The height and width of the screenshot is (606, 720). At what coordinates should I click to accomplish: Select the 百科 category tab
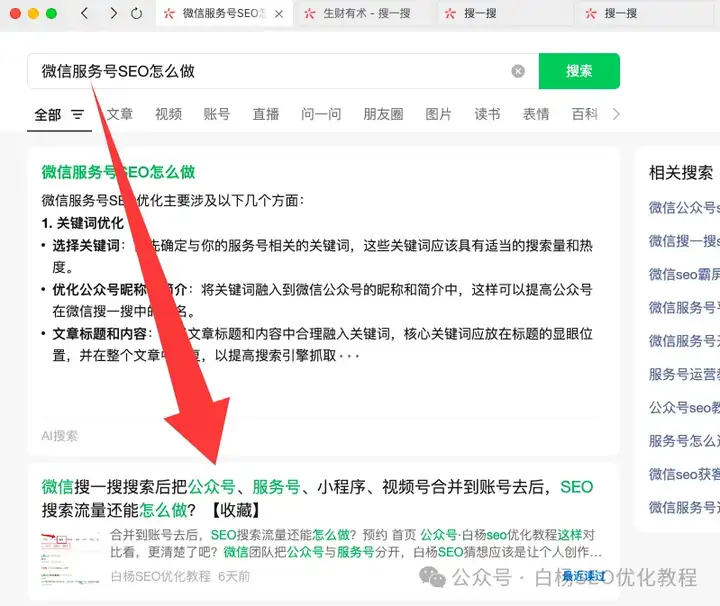point(585,114)
